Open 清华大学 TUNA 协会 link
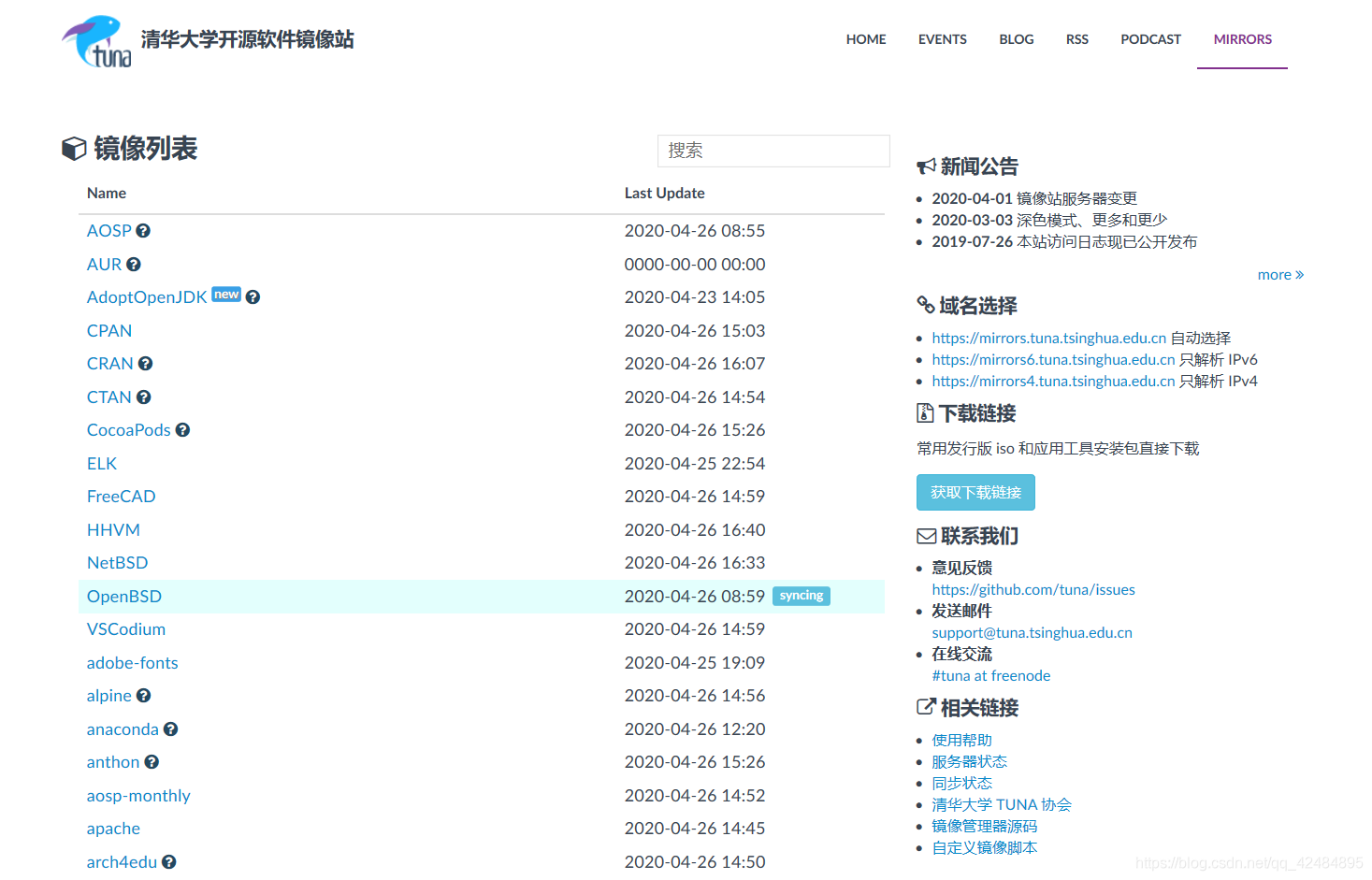Viewport: 1372px width, 880px height. click(x=1002, y=805)
